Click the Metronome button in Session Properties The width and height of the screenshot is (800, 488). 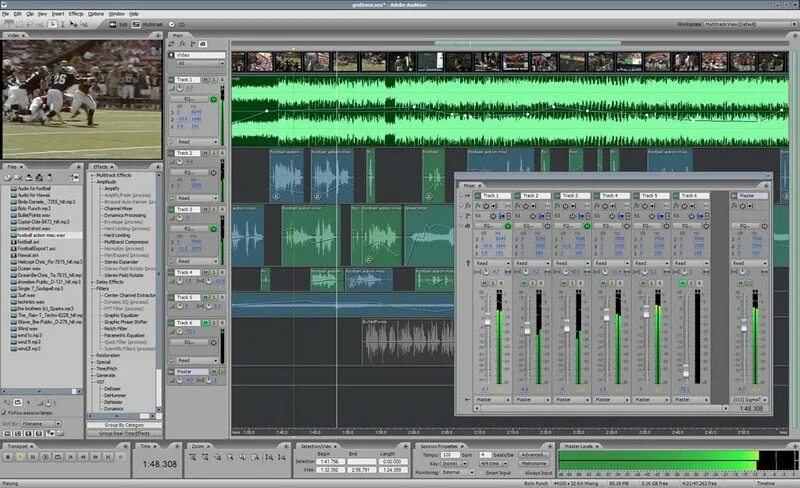(x=534, y=463)
